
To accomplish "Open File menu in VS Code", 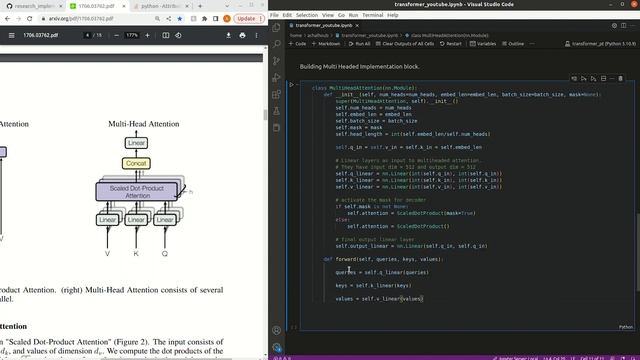I will pos(274,15).
